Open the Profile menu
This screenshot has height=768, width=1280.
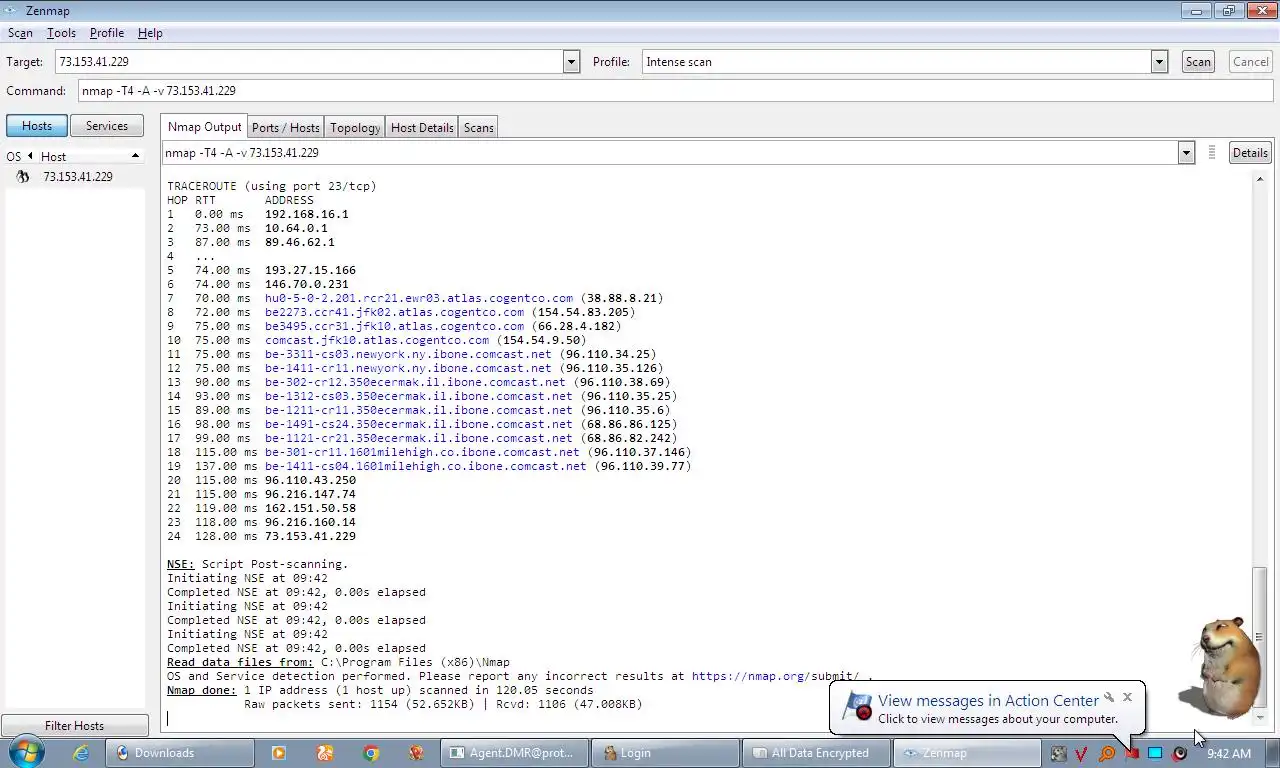click(107, 33)
